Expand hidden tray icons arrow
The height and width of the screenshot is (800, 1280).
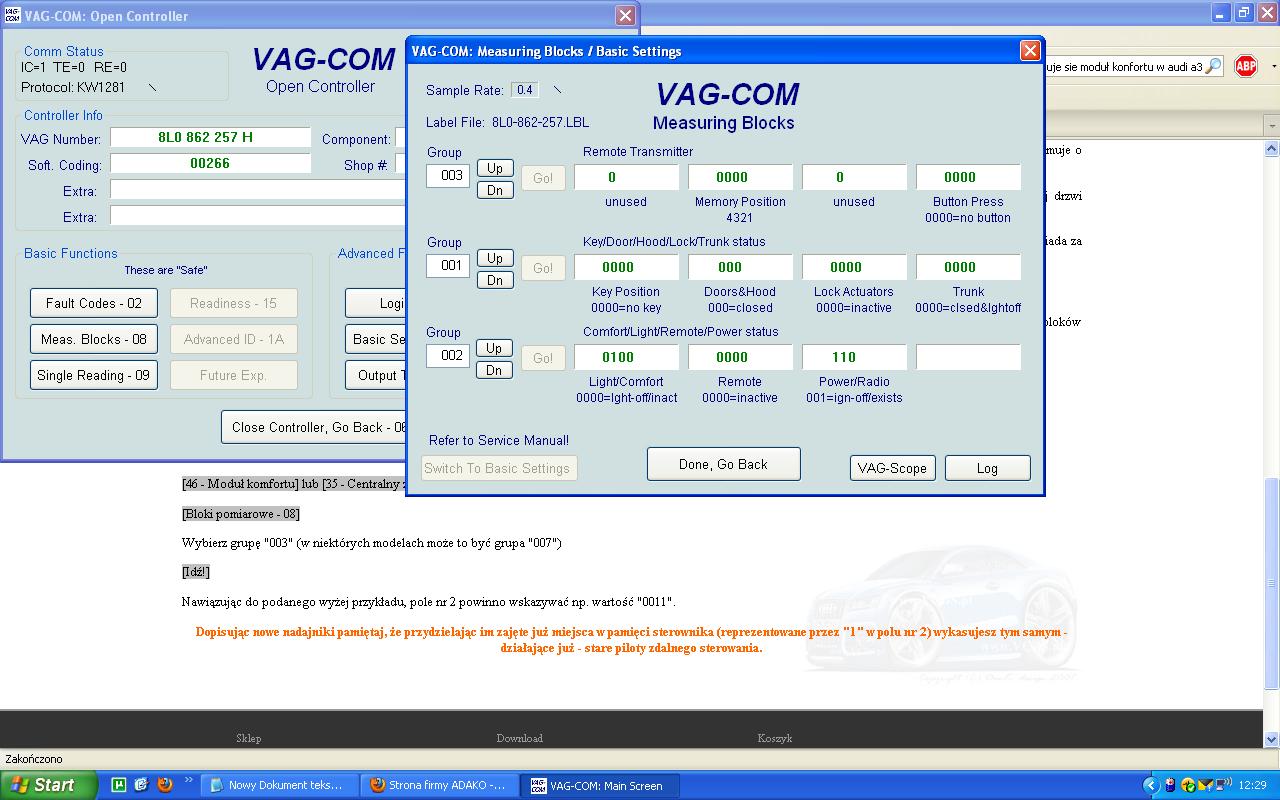(1150, 785)
